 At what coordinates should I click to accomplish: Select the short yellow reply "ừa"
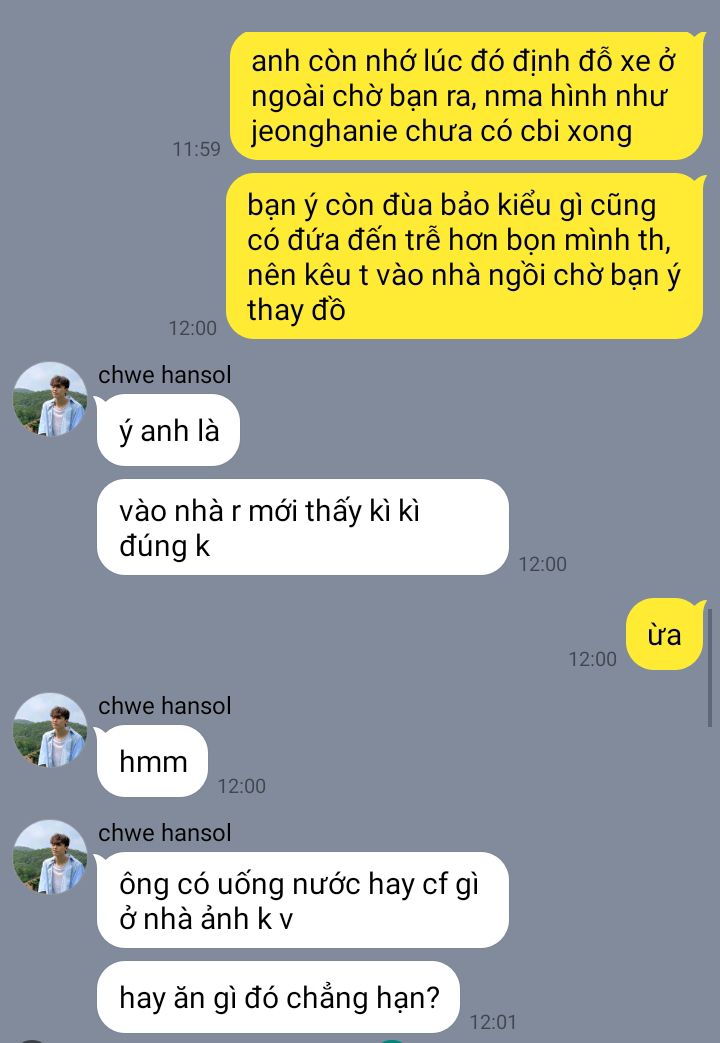click(x=665, y=634)
